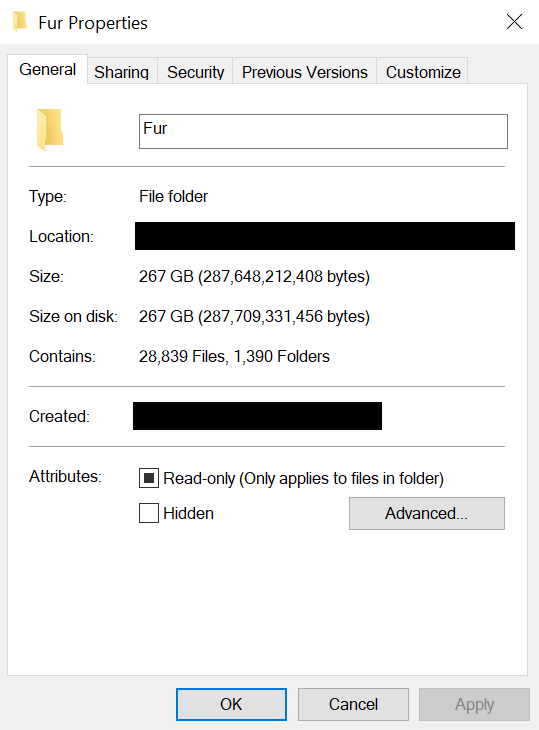Click the large Fur folder icon
539x730 pixels.
50,130
